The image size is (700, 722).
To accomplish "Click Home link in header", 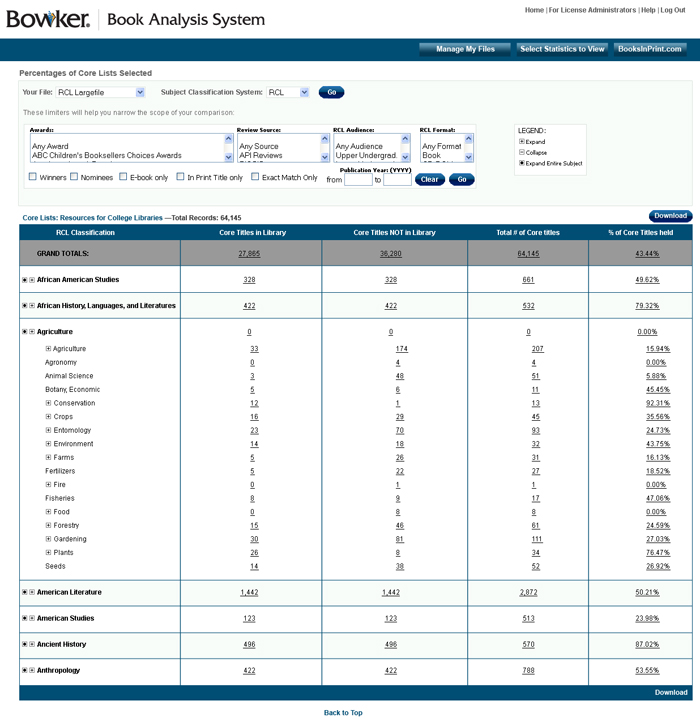I will pyautogui.click(x=534, y=10).
